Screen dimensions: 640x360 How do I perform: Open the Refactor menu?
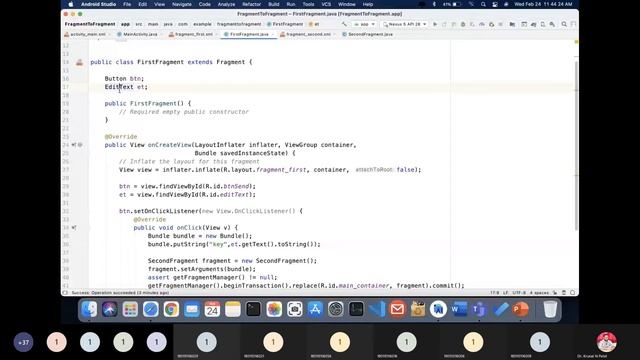tap(251, 4)
